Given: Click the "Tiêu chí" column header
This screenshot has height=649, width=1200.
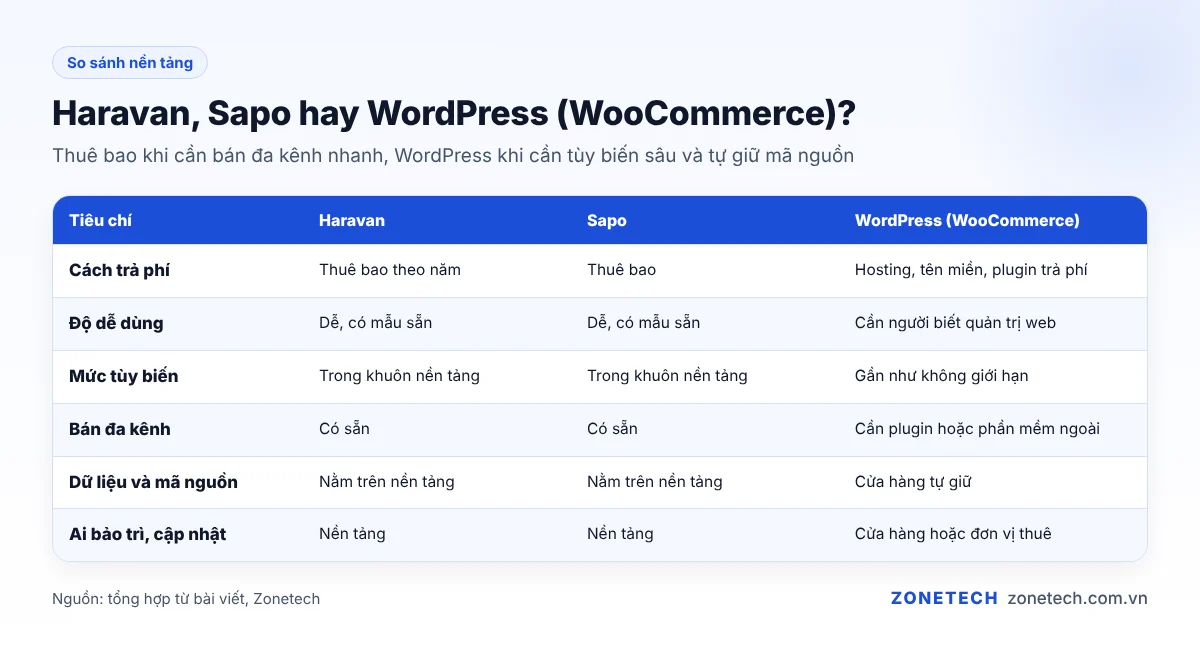Looking at the screenshot, I should tap(100, 220).
